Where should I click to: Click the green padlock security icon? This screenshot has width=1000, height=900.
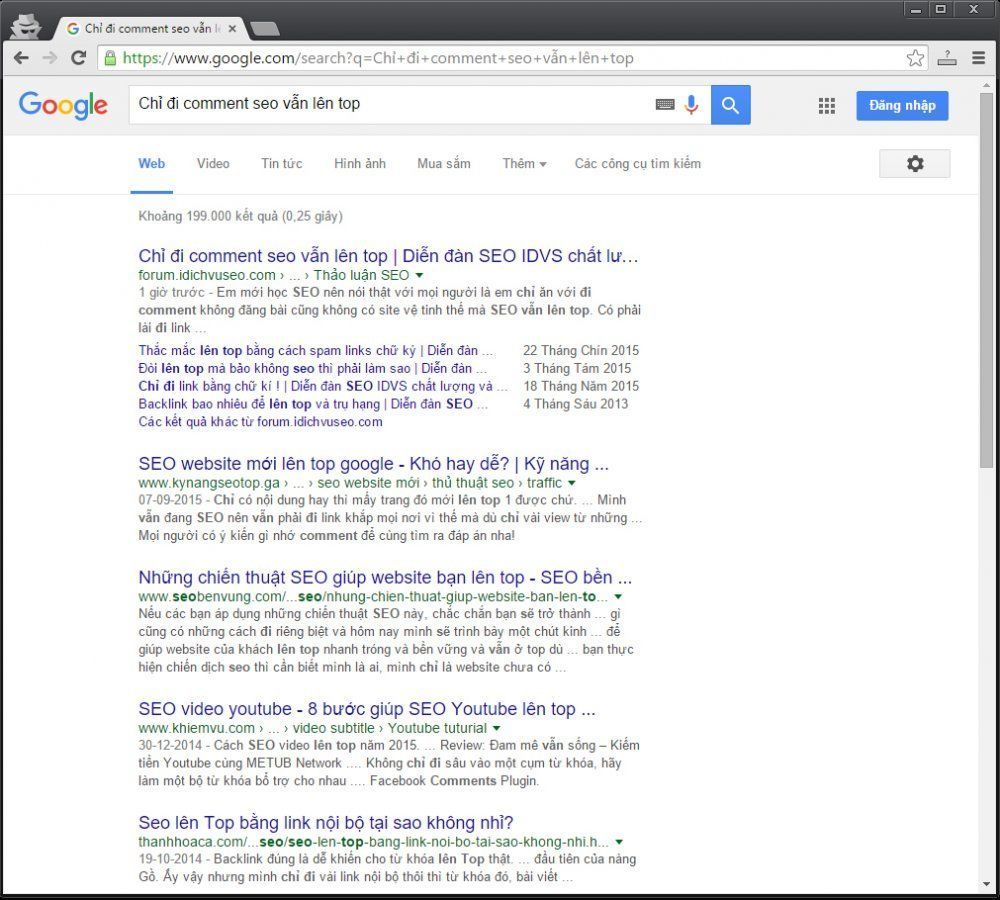point(110,58)
